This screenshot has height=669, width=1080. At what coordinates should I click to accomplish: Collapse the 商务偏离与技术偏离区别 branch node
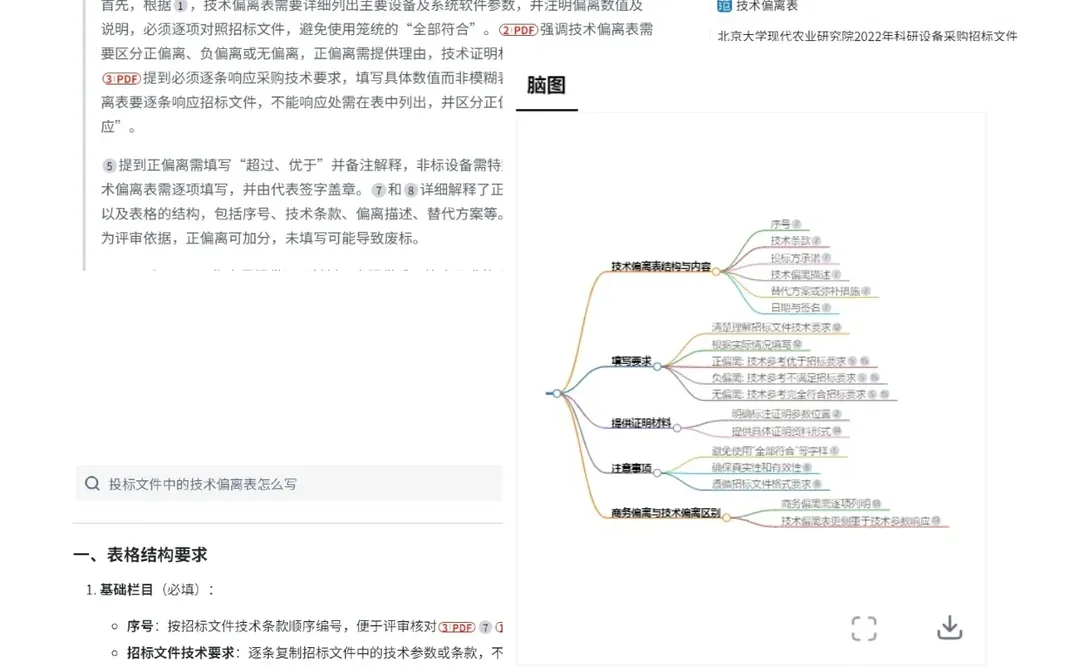[726, 517]
